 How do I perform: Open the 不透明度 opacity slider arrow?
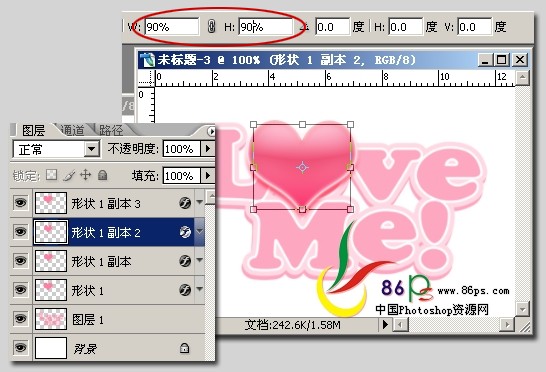click(x=208, y=149)
